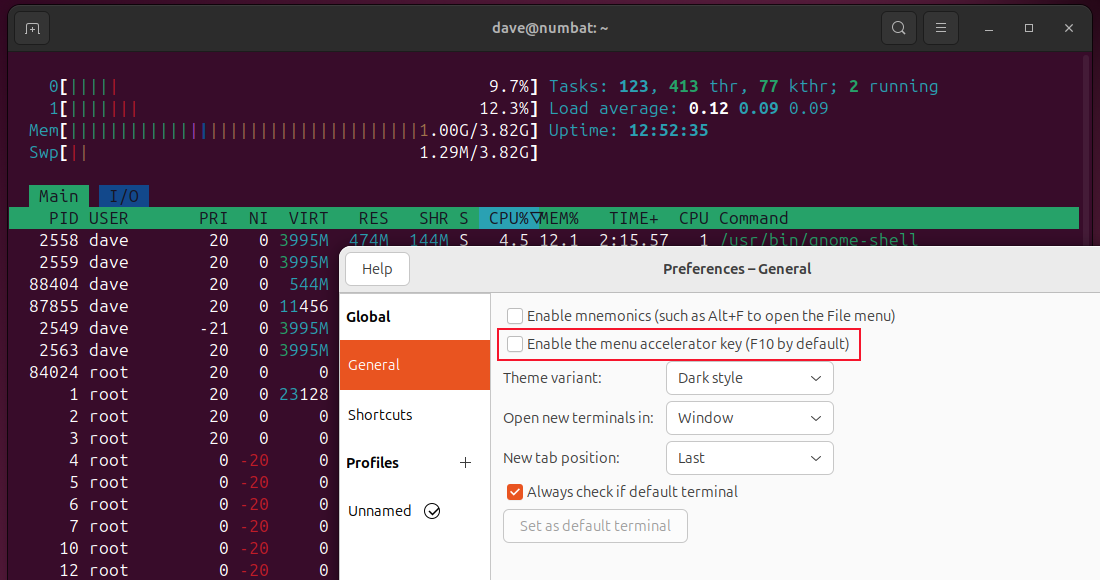1100x580 pixels.
Task: Open a new terminal window icon
Action: (31, 27)
